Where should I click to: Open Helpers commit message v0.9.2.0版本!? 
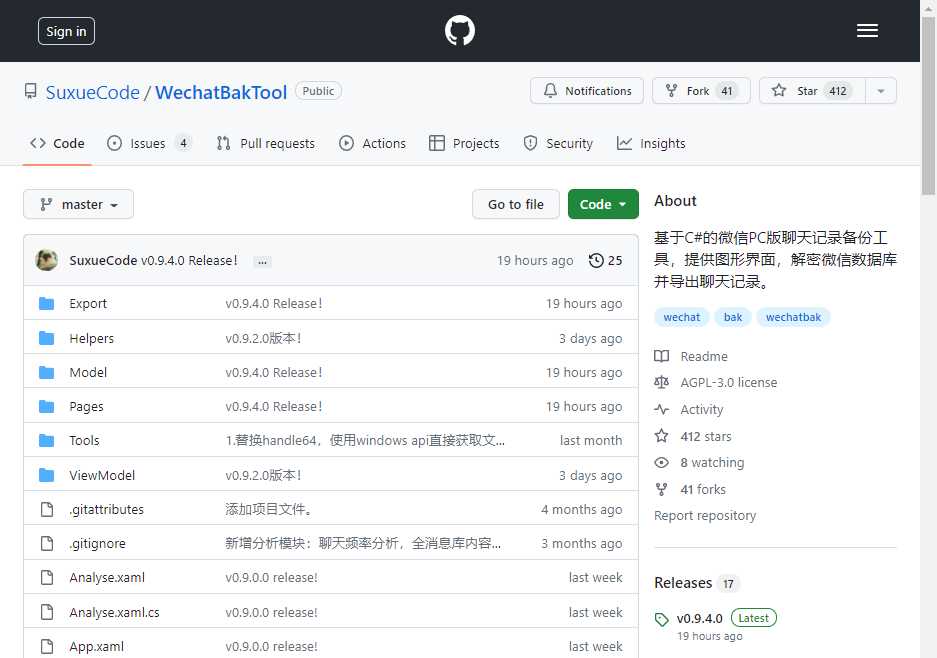click(264, 338)
